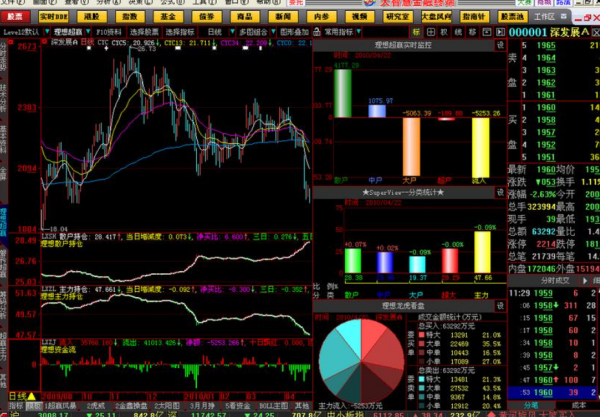Click the 中单 buy legend swatch showing 10443
Viewport: 600px width, 417px height.
[x=422, y=353]
